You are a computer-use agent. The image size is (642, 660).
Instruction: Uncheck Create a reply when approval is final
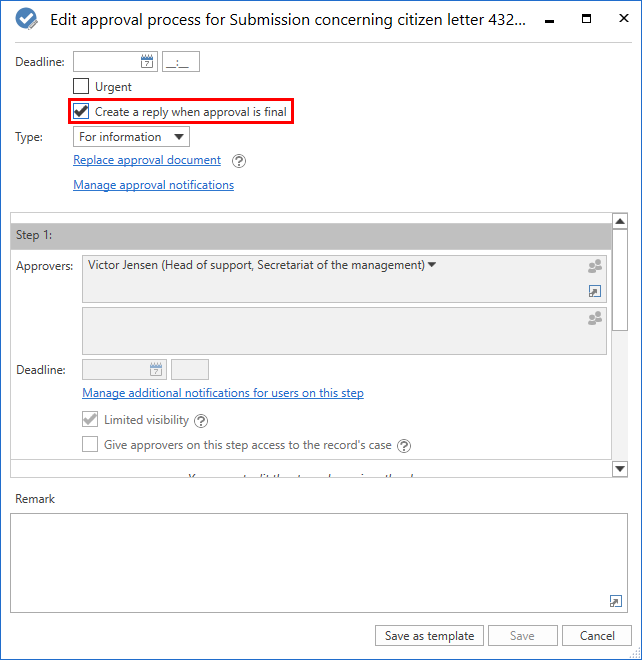[x=82, y=112]
